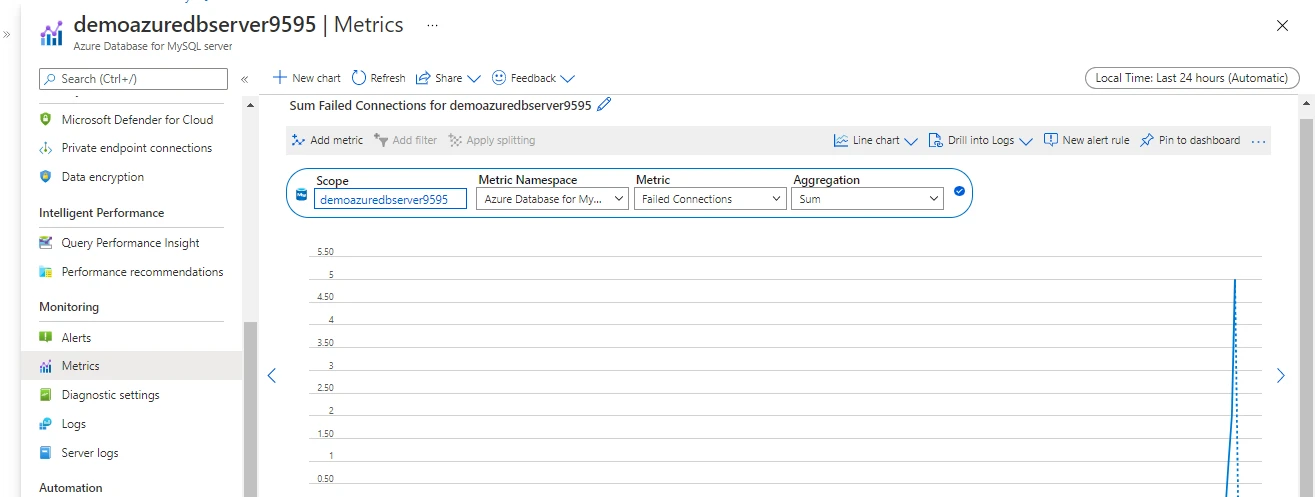Viewport: 1315px width, 497px height.
Task: Edit chart title with pencil icon
Action: click(603, 104)
